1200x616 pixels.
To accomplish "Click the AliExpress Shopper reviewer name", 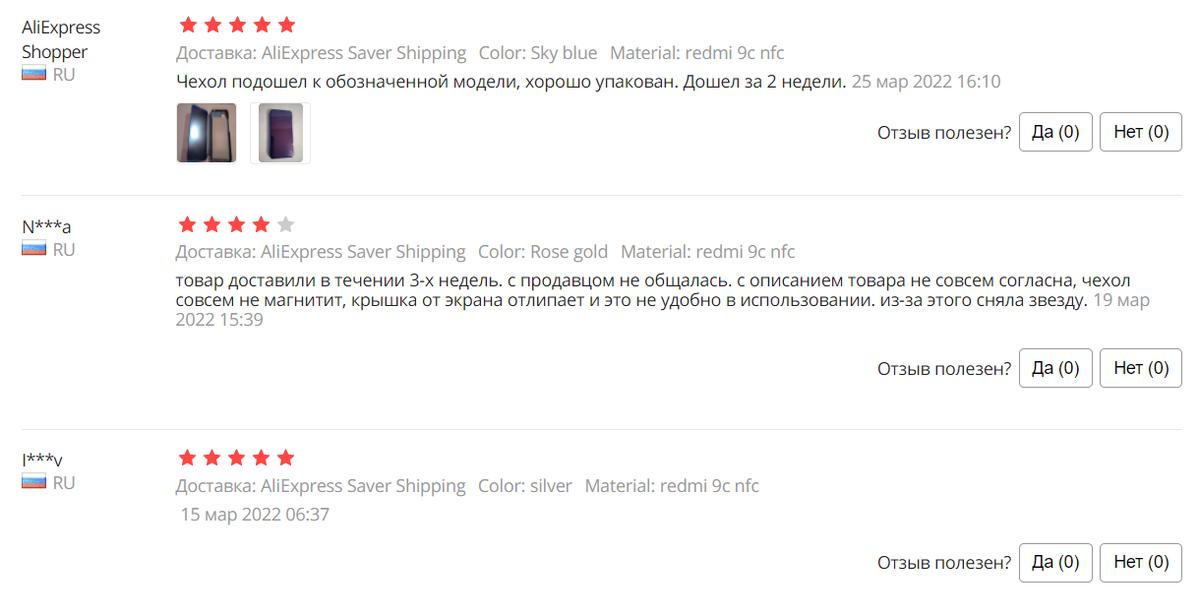I will 61,40.
